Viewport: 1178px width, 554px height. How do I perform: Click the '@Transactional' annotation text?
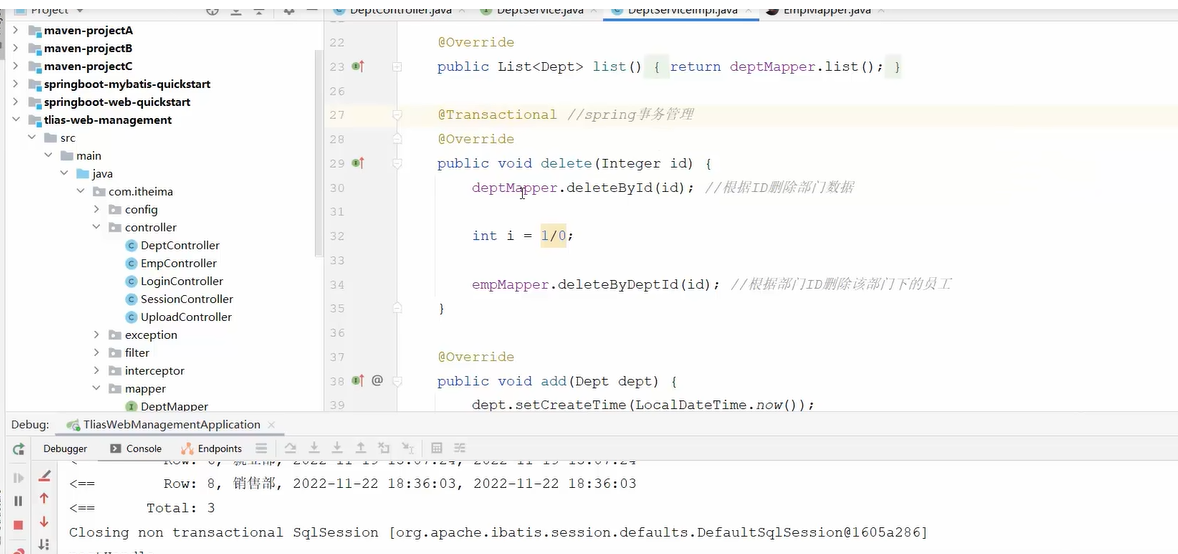coord(497,115)
